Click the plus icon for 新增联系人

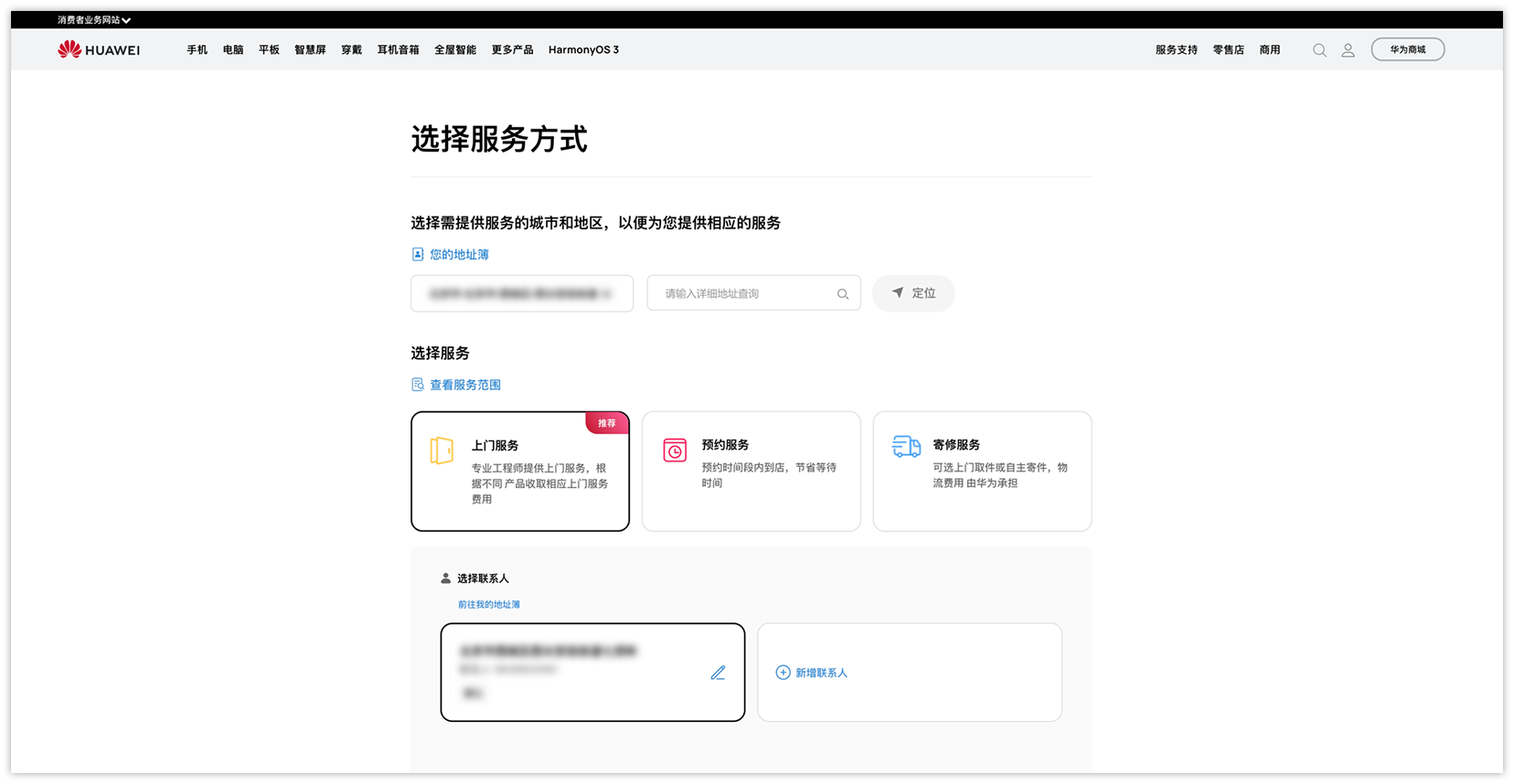(783, 673)
